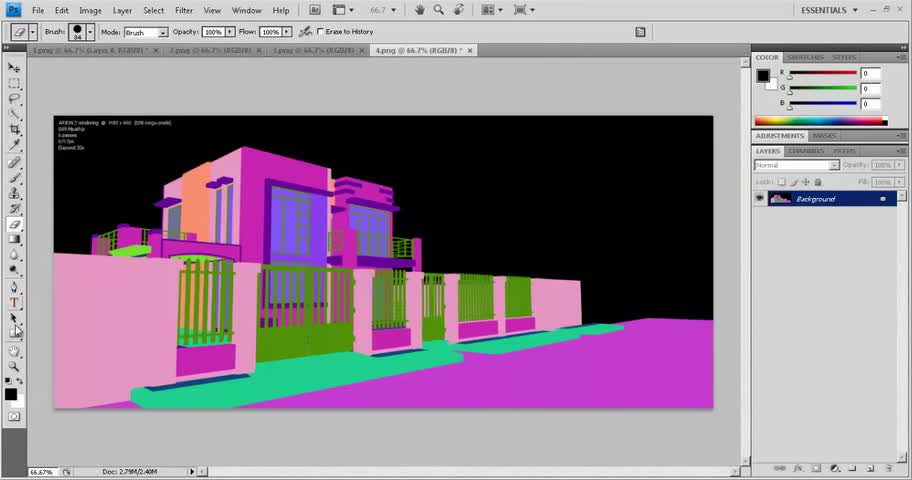
Task: Open the eraser Mode dropdown
Action: click(x=145, y=32)
